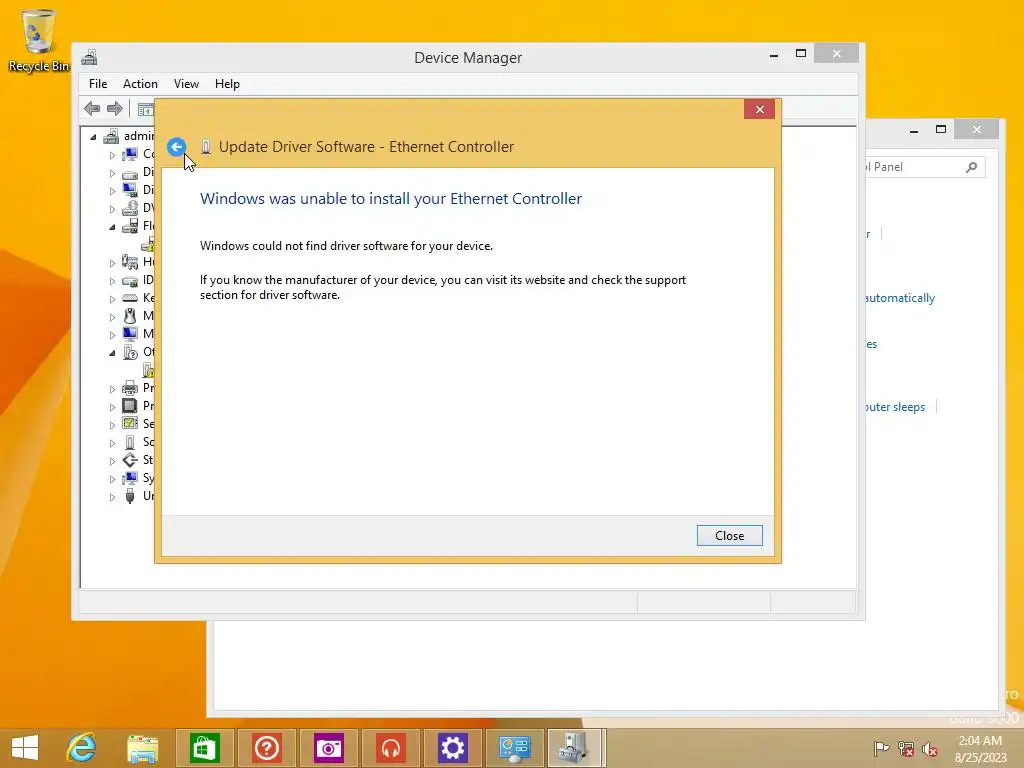
Task: Select the Human Interface Devices category icon
Action: click(130, 262)
